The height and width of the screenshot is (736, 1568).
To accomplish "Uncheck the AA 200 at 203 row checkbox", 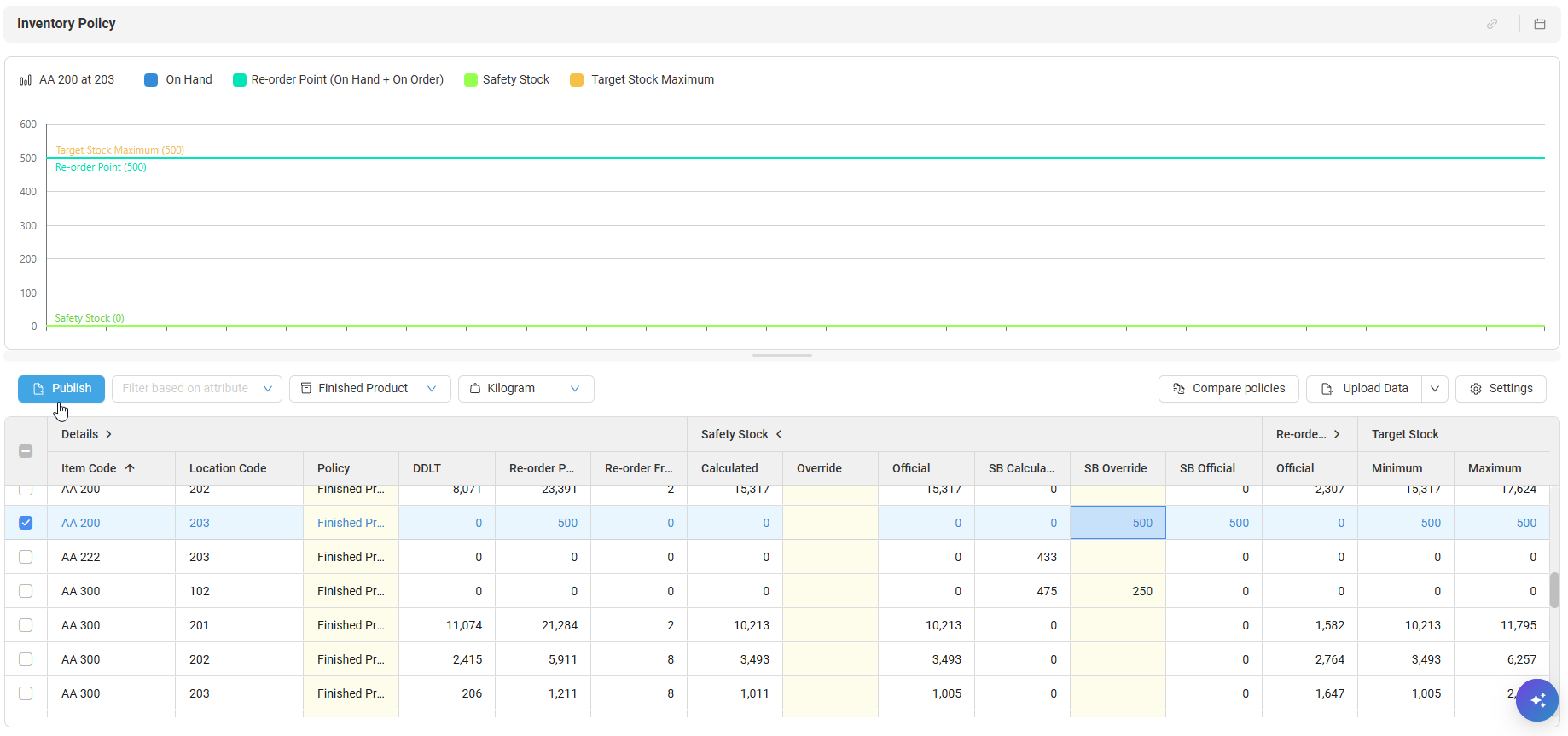I will pyautogui.click(x=26, y=523).
